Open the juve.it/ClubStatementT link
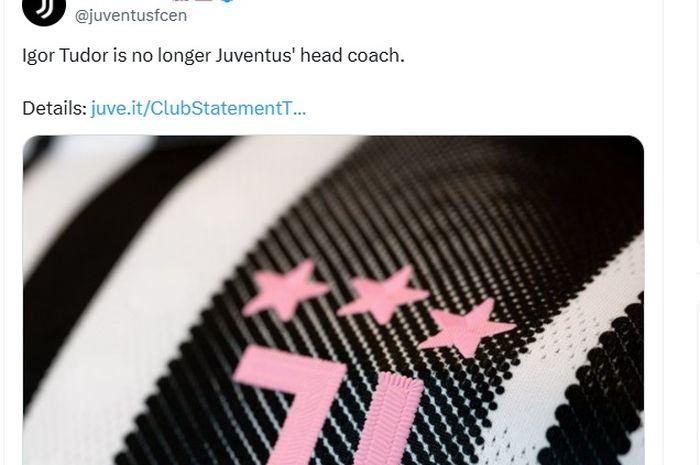This screenshot has height=465, width=700. tap(198, 108)
